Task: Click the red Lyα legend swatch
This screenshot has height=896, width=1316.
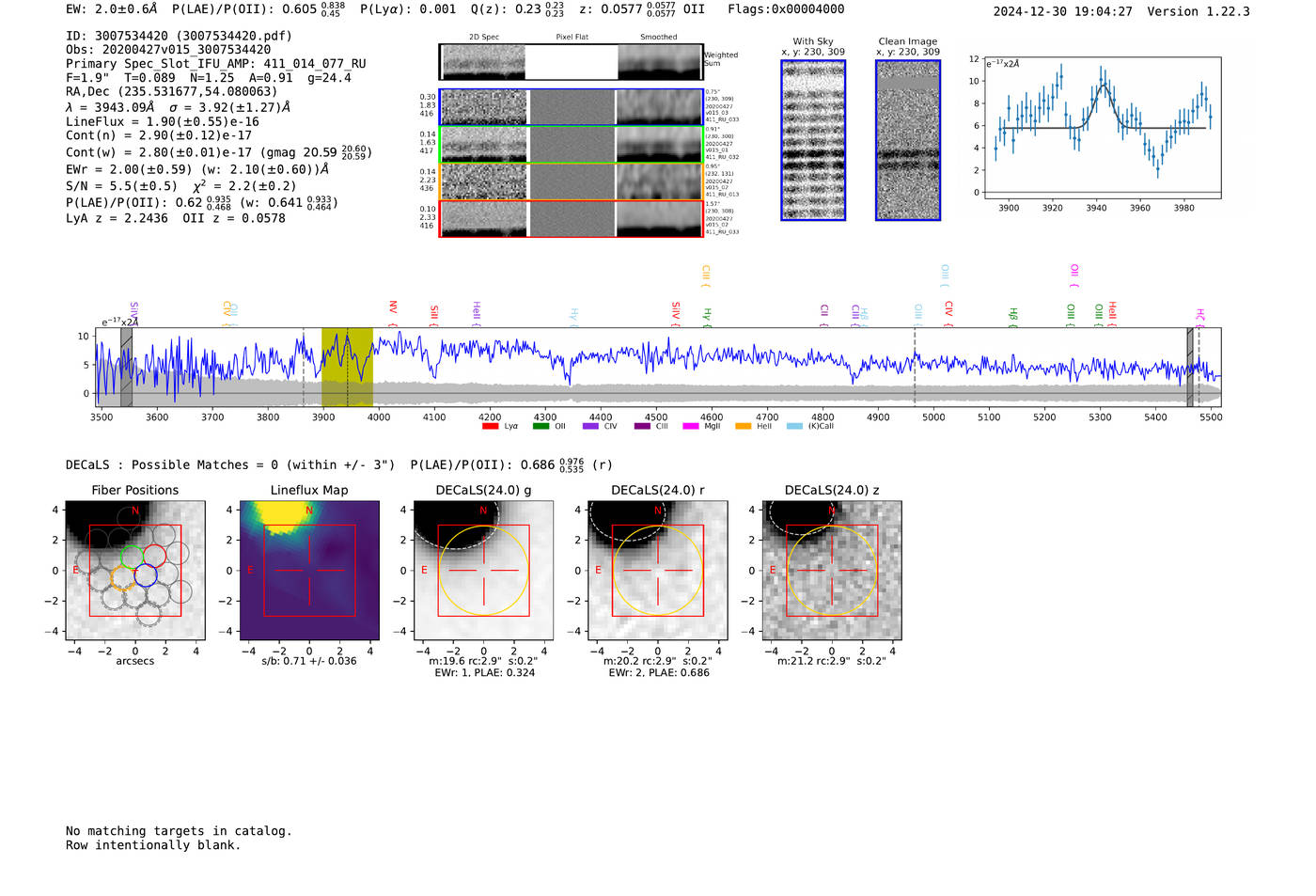Action: click(x=490, y=427)
